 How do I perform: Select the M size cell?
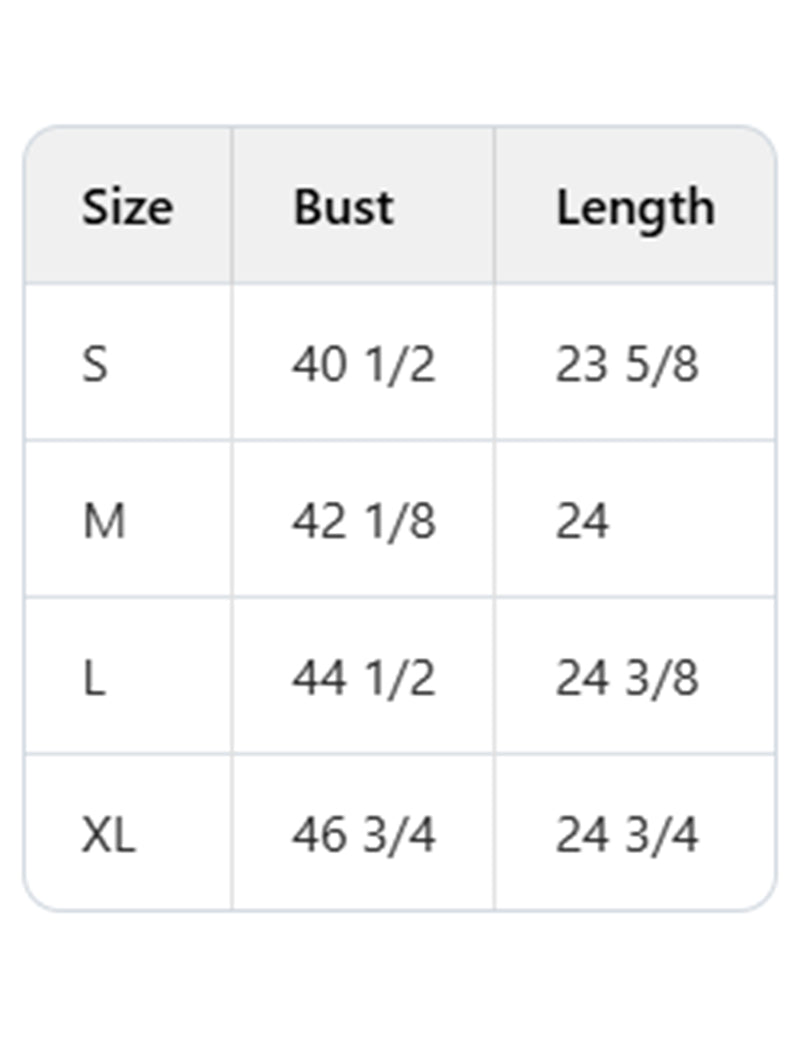(103, 521)
